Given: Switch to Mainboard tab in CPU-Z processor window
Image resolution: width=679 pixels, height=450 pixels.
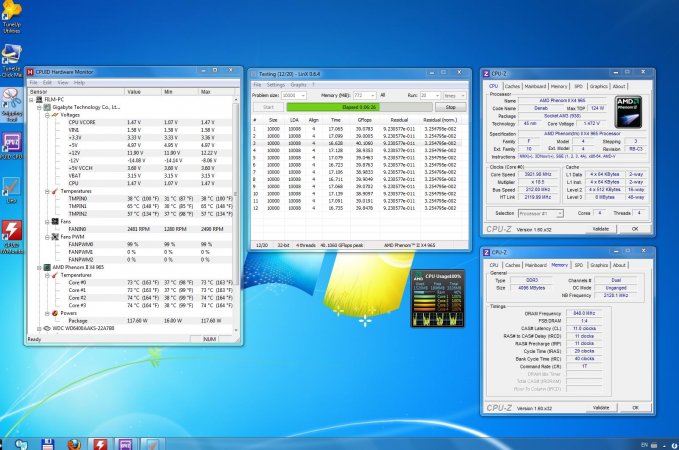Looking at the screenshot, I should 535,86.
